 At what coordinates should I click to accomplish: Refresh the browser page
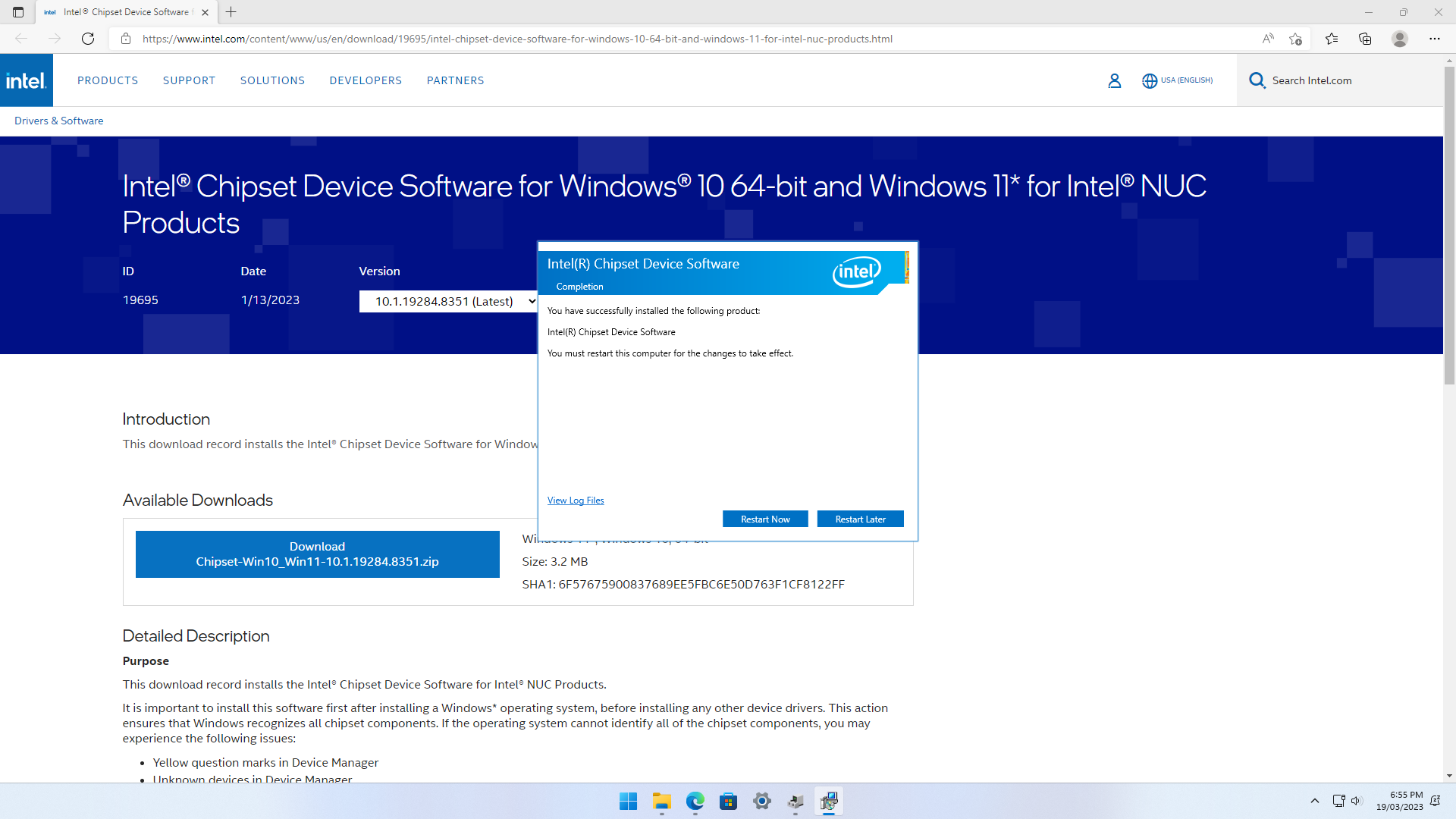click(x=88, y=39)
